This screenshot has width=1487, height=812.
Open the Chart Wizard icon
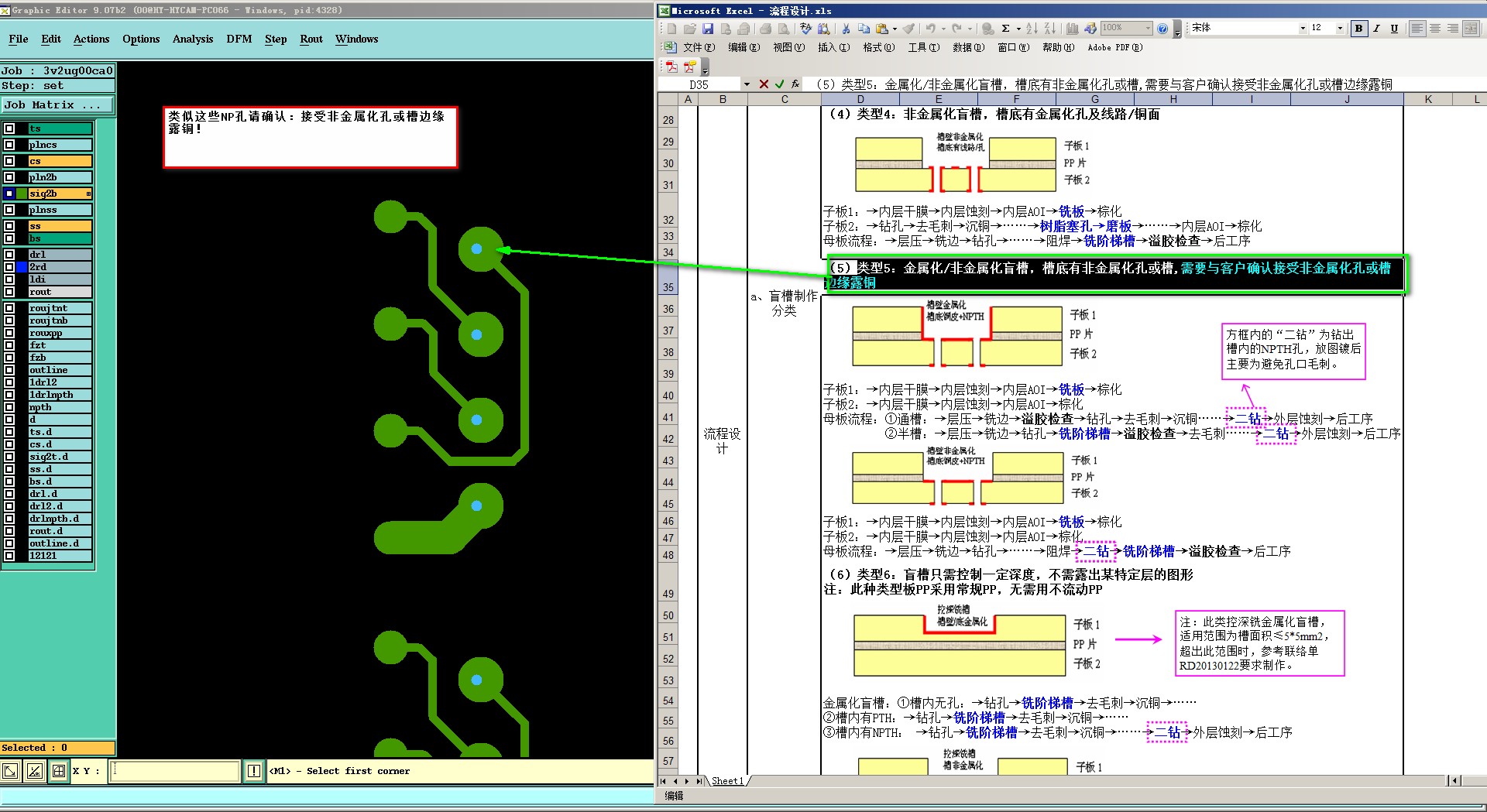[x=1072, y=29]
